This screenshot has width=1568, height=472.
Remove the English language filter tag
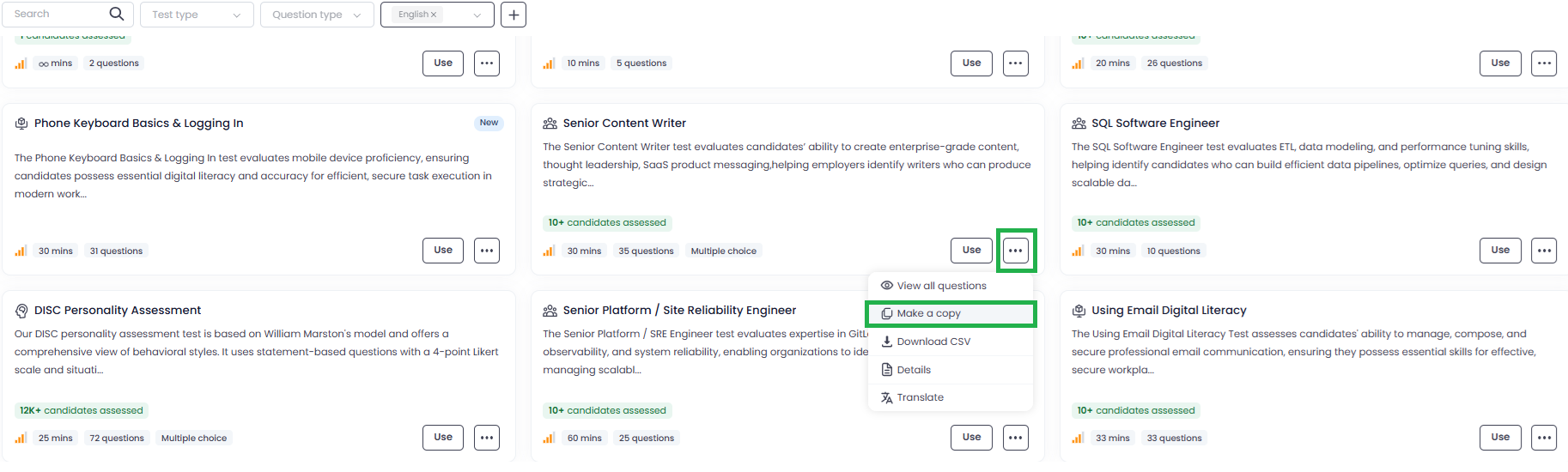tap(434, 15)
